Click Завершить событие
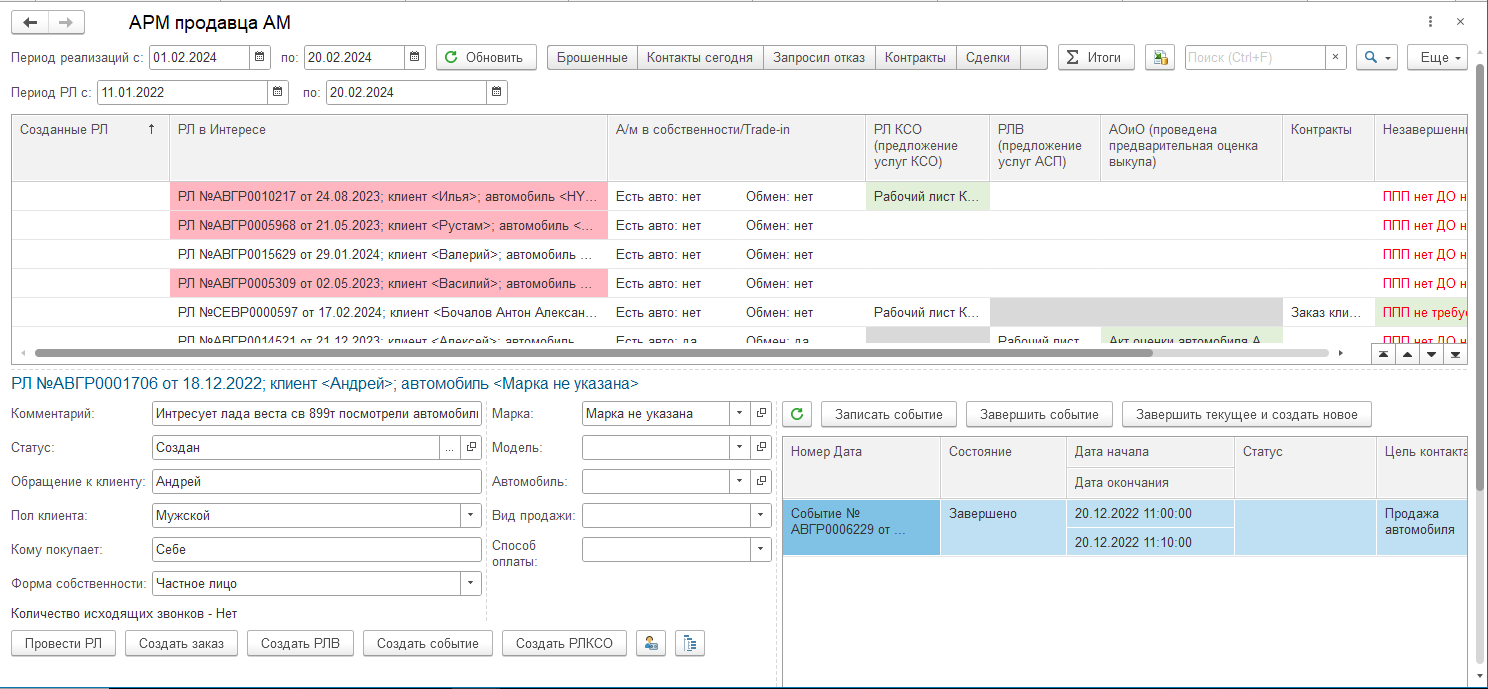 (1039, 413)
